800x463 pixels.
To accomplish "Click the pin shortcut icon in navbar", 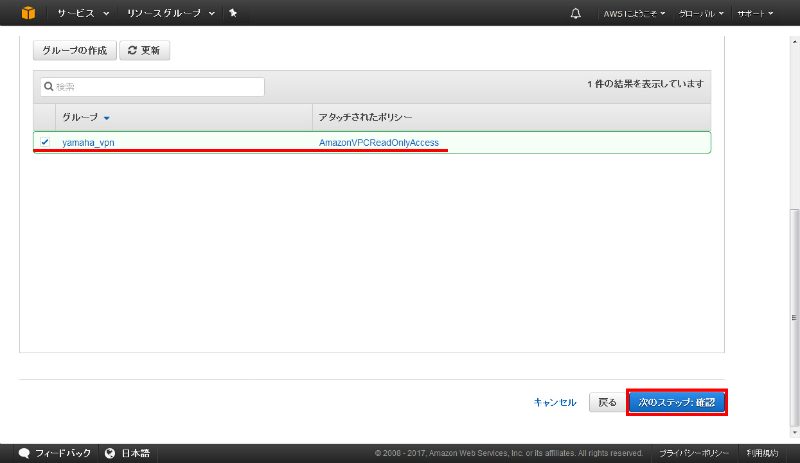I will click(233, 13).
